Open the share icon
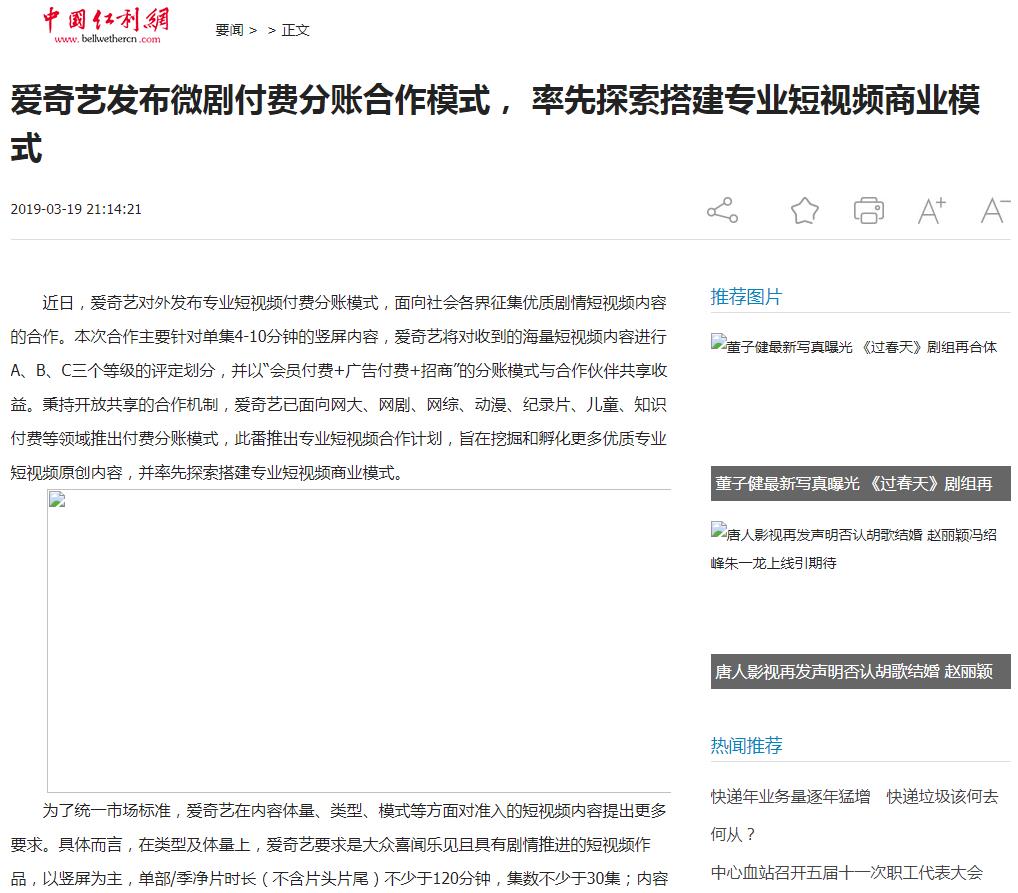The height and width of the screenshot is (893, 1018). (x=723, y=210)
